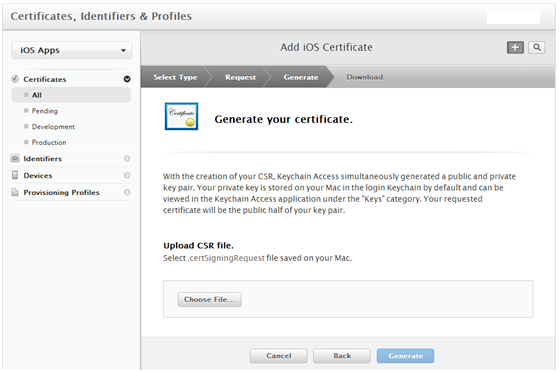Click the plus add certificate icon
The width and height of the screenshot is (559, 373).
pyautogui.click(x=515, y=47)
